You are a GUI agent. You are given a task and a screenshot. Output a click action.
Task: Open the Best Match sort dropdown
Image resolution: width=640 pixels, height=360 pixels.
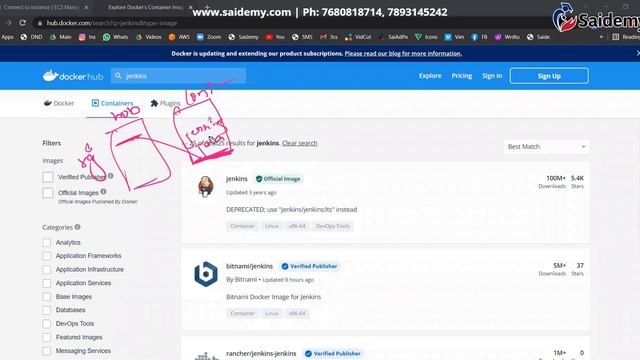547,147
